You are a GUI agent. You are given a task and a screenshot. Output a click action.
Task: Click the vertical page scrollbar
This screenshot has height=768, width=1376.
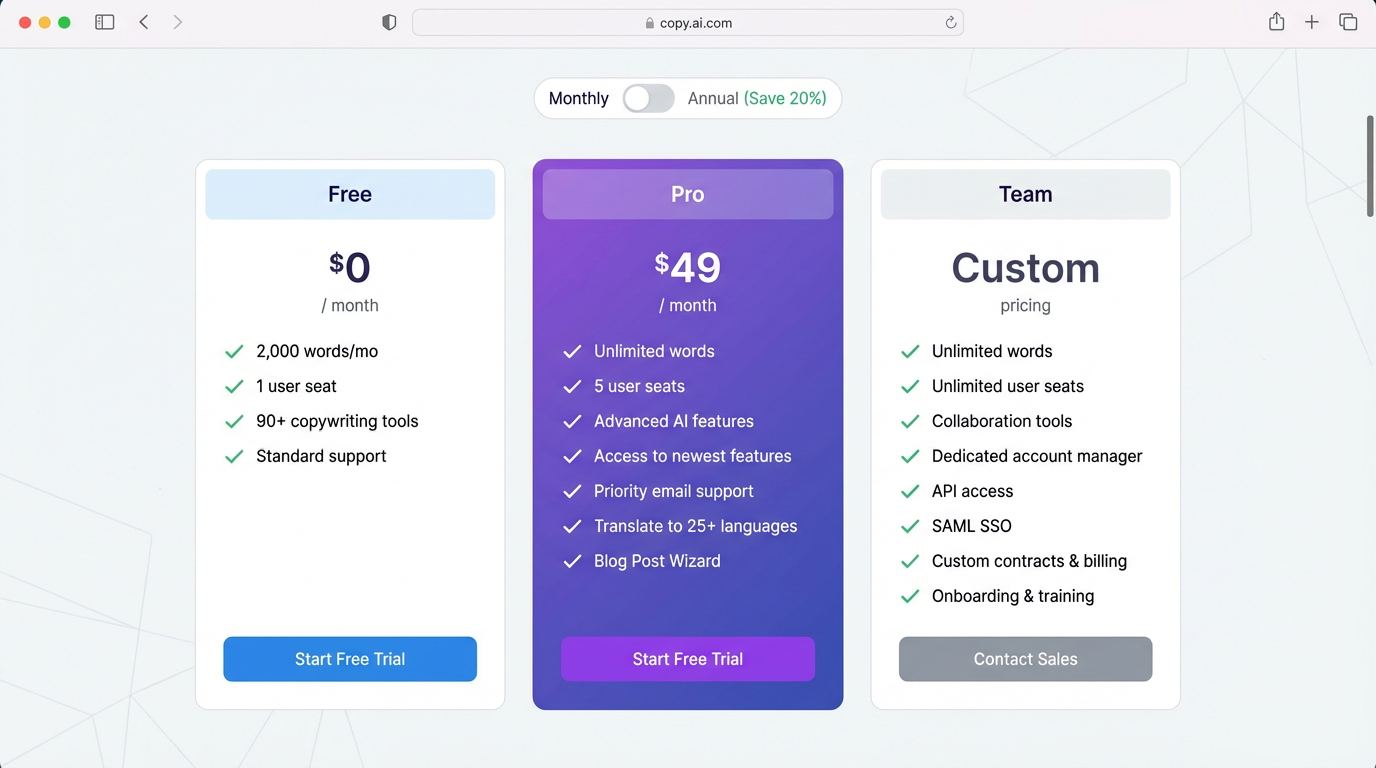pyautogui.click(x=1367, y=166)
